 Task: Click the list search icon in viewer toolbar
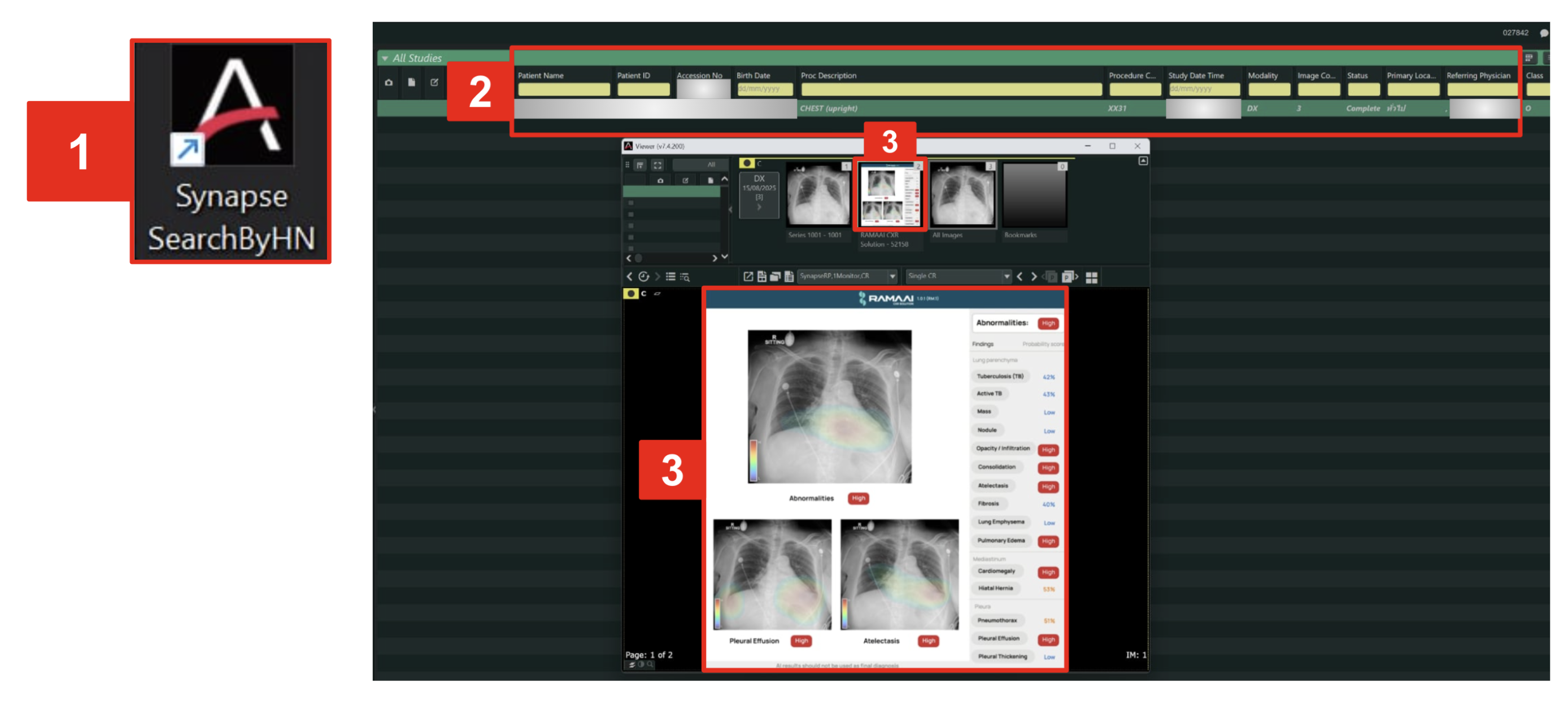tap(685, 277)
